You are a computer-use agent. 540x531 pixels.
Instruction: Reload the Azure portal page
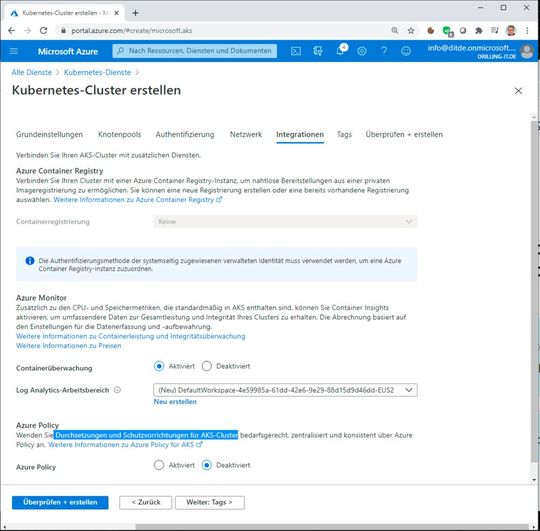coord(43,31)
